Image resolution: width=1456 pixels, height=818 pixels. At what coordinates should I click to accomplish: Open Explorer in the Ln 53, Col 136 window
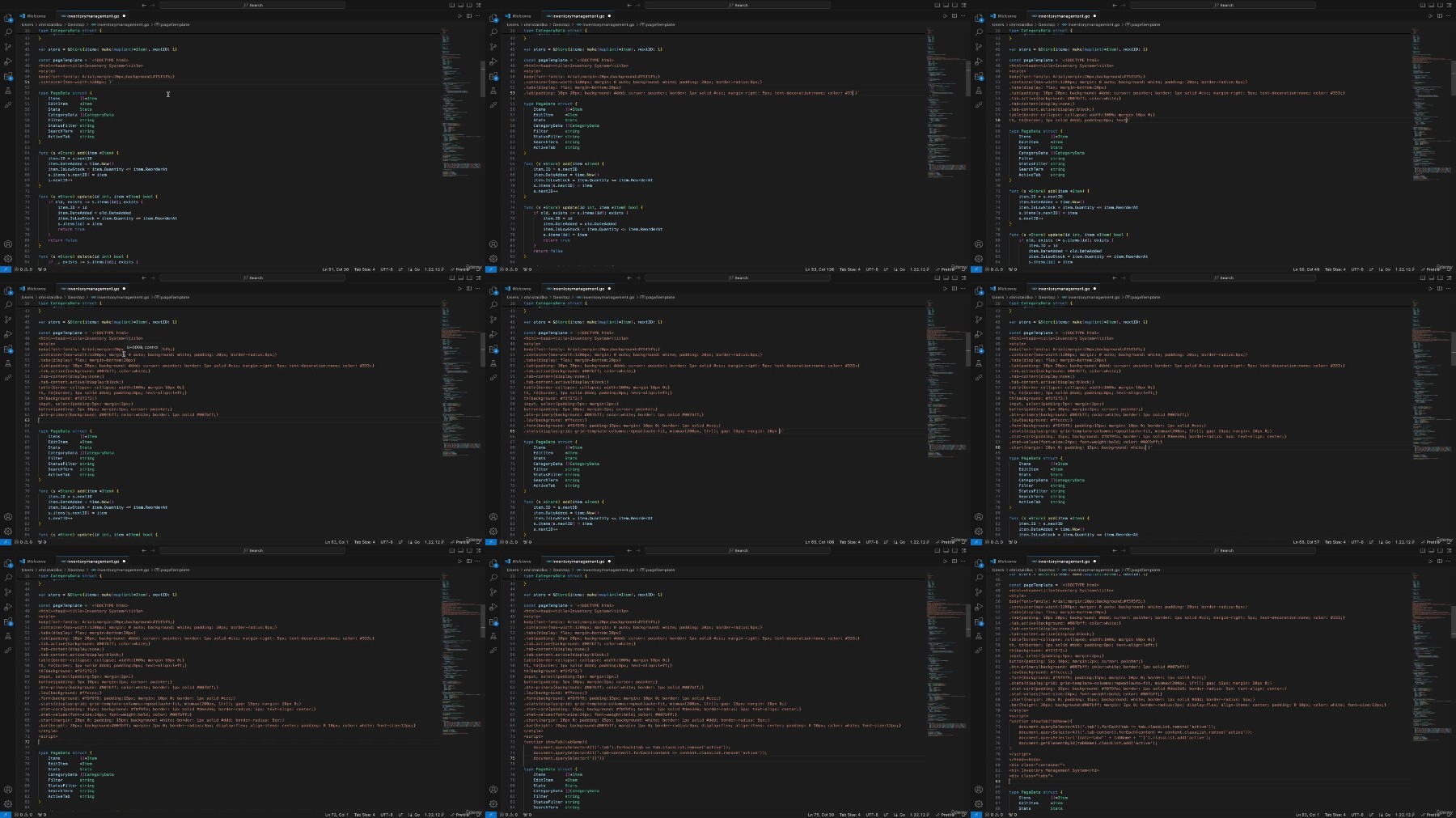point(493,18)
